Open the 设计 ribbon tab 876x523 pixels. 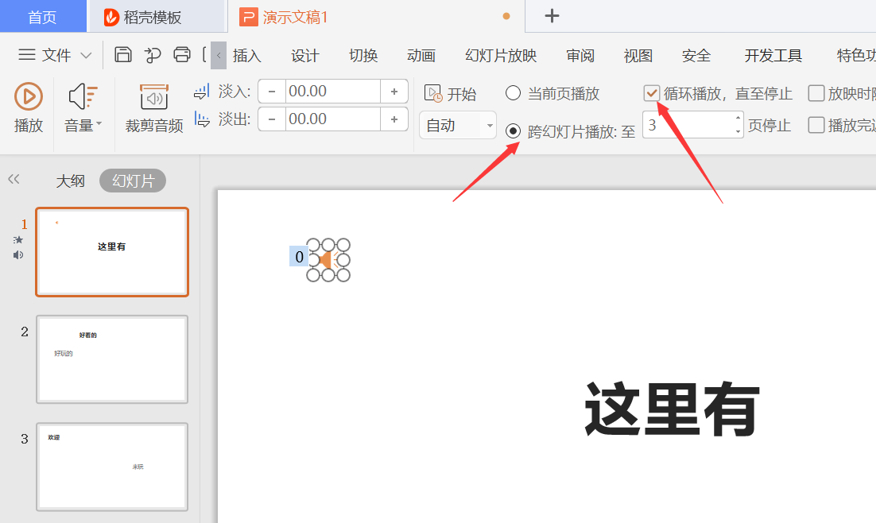tap(305, 55)
